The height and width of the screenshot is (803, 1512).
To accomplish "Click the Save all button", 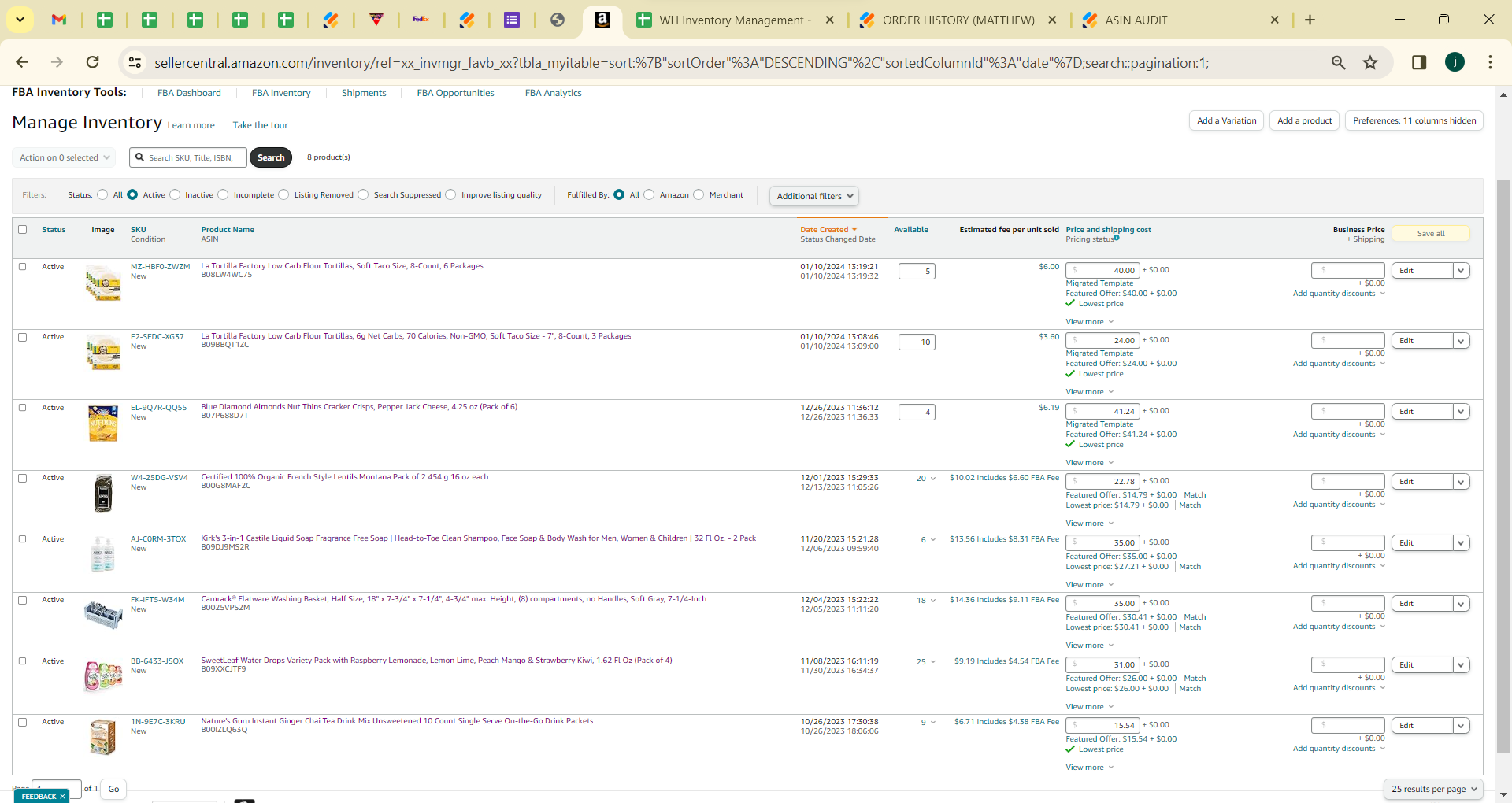I will pos(1431,234).
